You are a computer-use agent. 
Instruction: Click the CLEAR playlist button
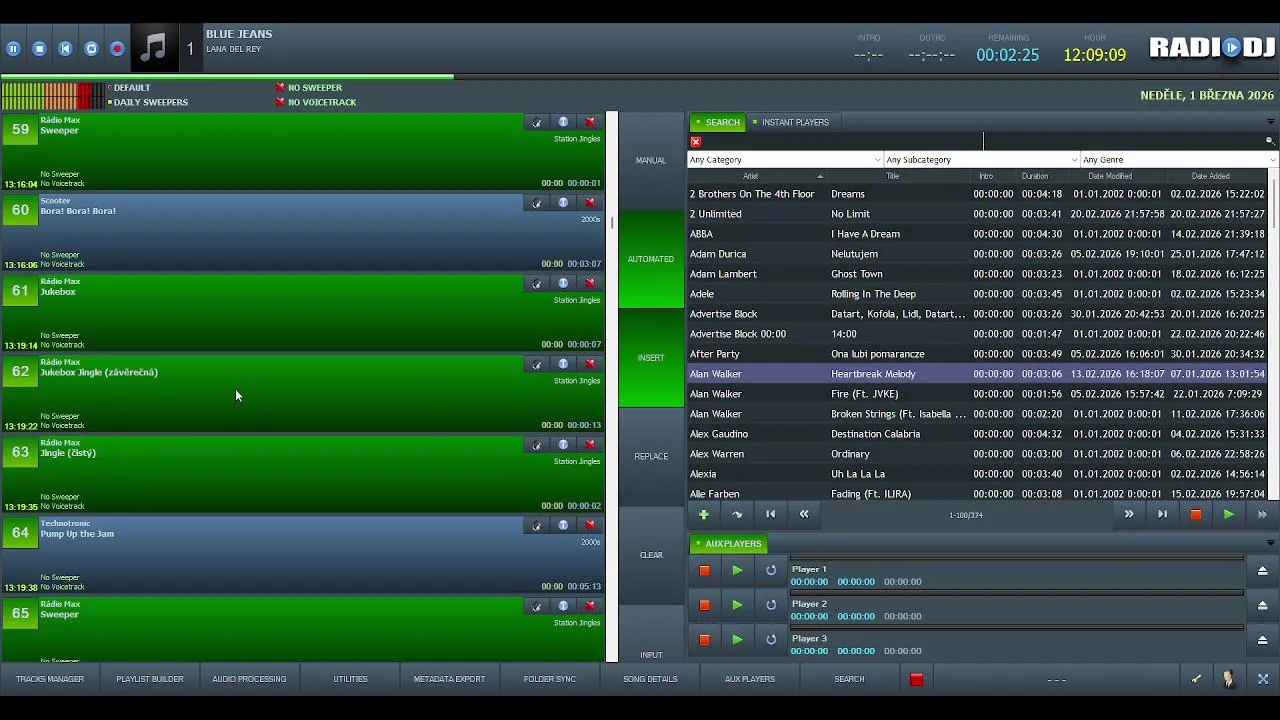pyautogui.click(x=651, y=555)
